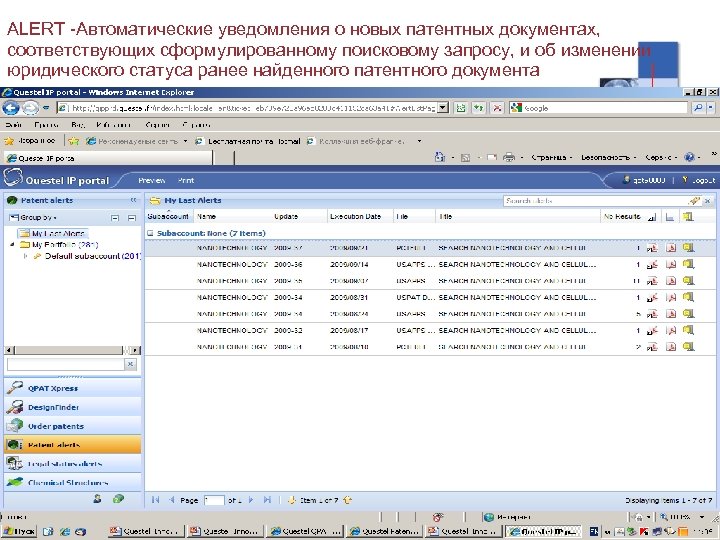Click the search-go icon in the Search alerts box
Image resolution: width=720 pixels, height=540 pixels.
point(694,201)
